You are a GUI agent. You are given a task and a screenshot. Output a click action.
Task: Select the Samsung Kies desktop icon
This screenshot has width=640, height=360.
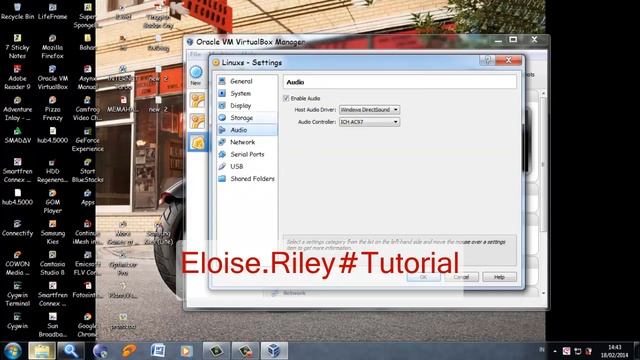52,233
